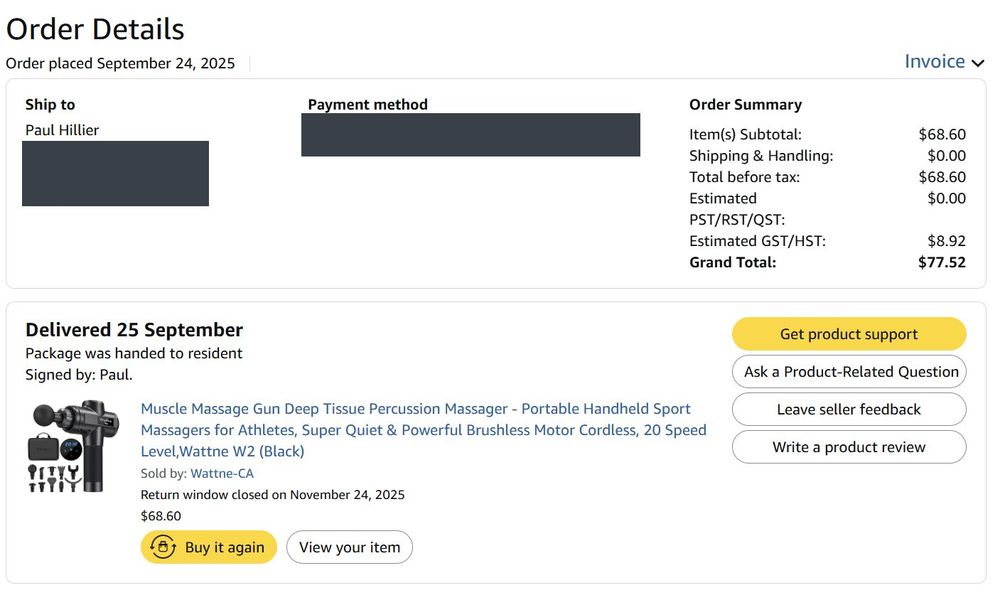Click the chevron arrow beside Invoice
1000x598 pixels.
[978, 63]
